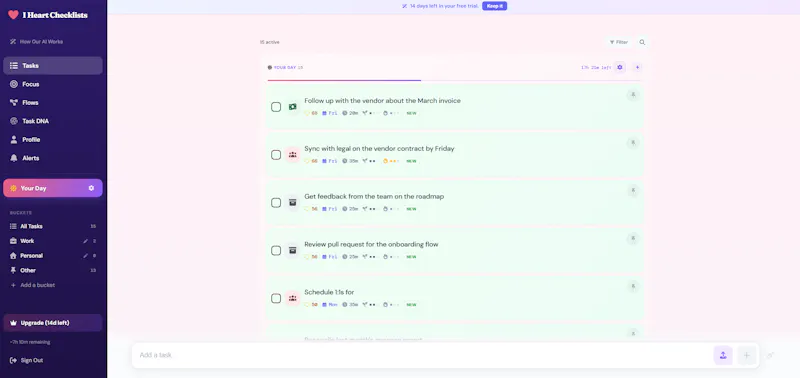
Task: Open Task DNA in sidebar
Action: coord(53,121)
